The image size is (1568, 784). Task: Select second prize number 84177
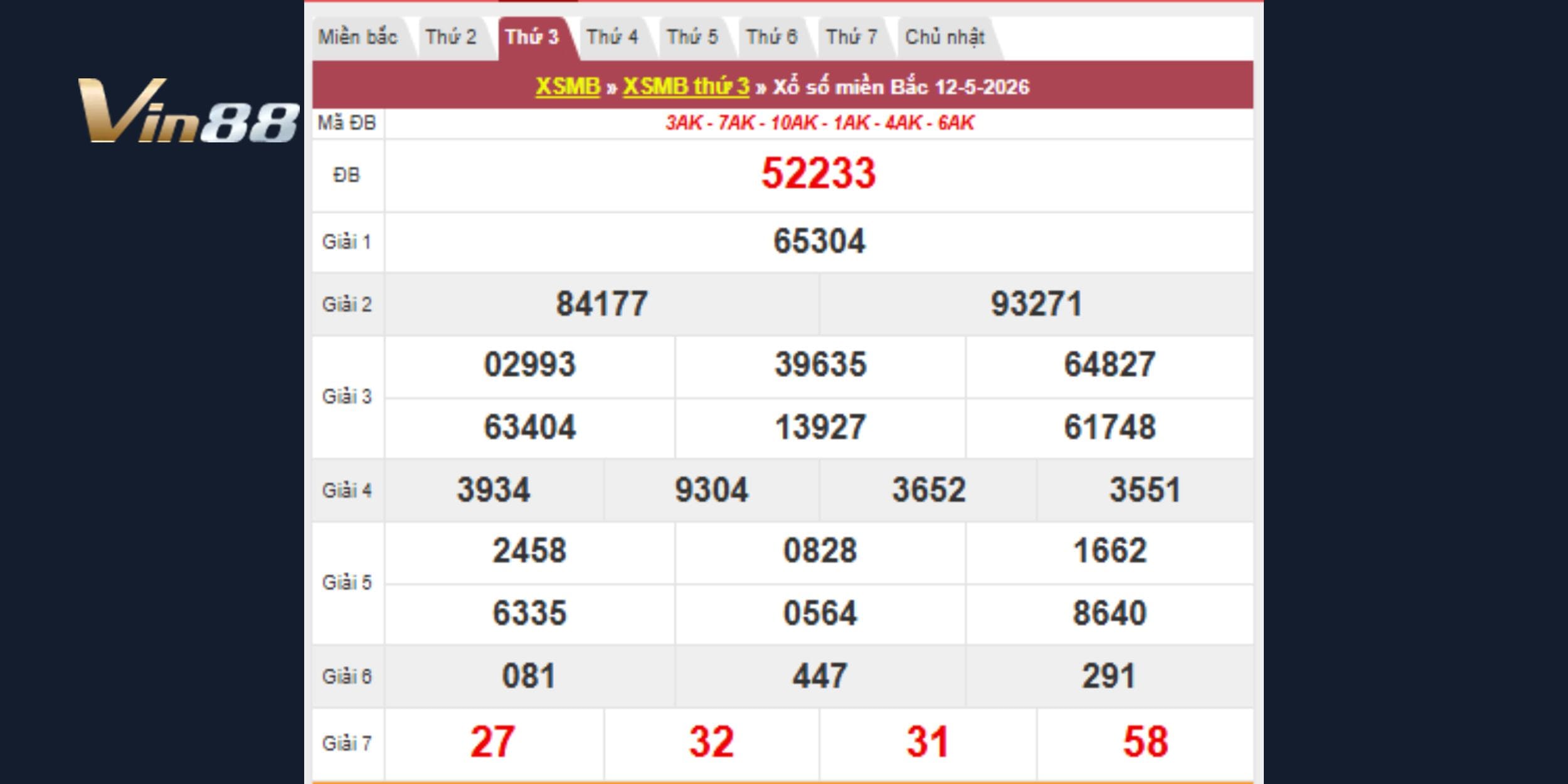pyautogui.click(x=601, y=304)
